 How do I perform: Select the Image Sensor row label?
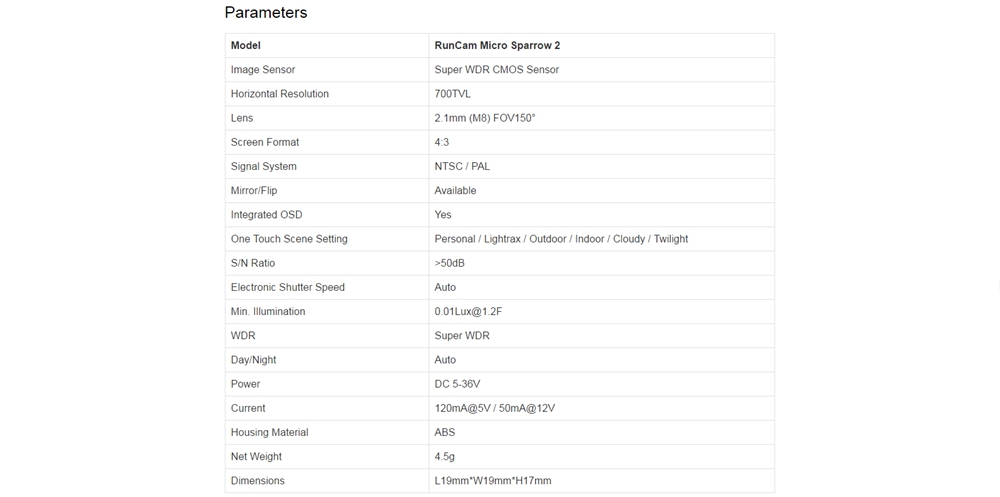pos(263,70)
